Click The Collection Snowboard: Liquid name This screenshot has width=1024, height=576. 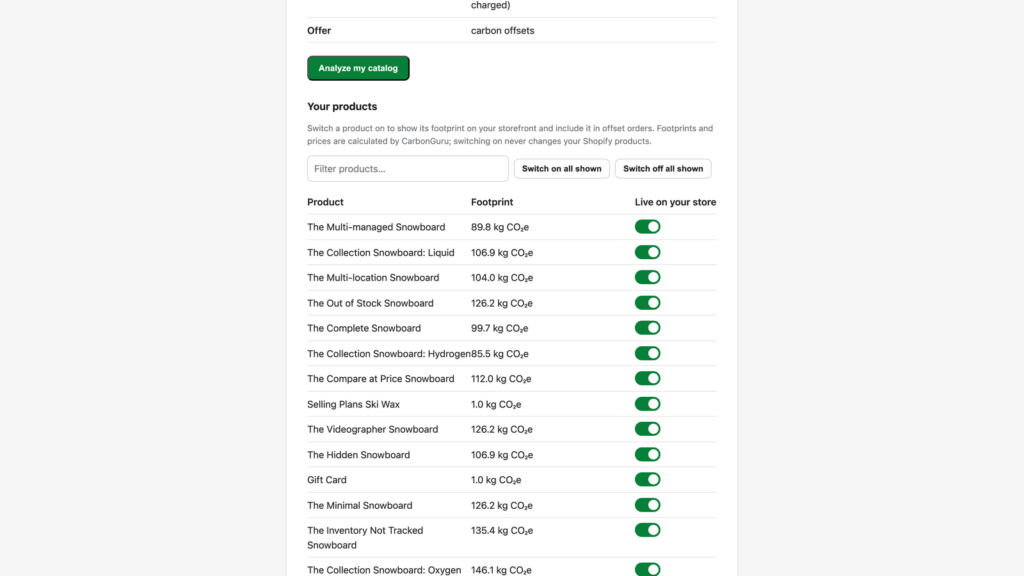(381, 253)
